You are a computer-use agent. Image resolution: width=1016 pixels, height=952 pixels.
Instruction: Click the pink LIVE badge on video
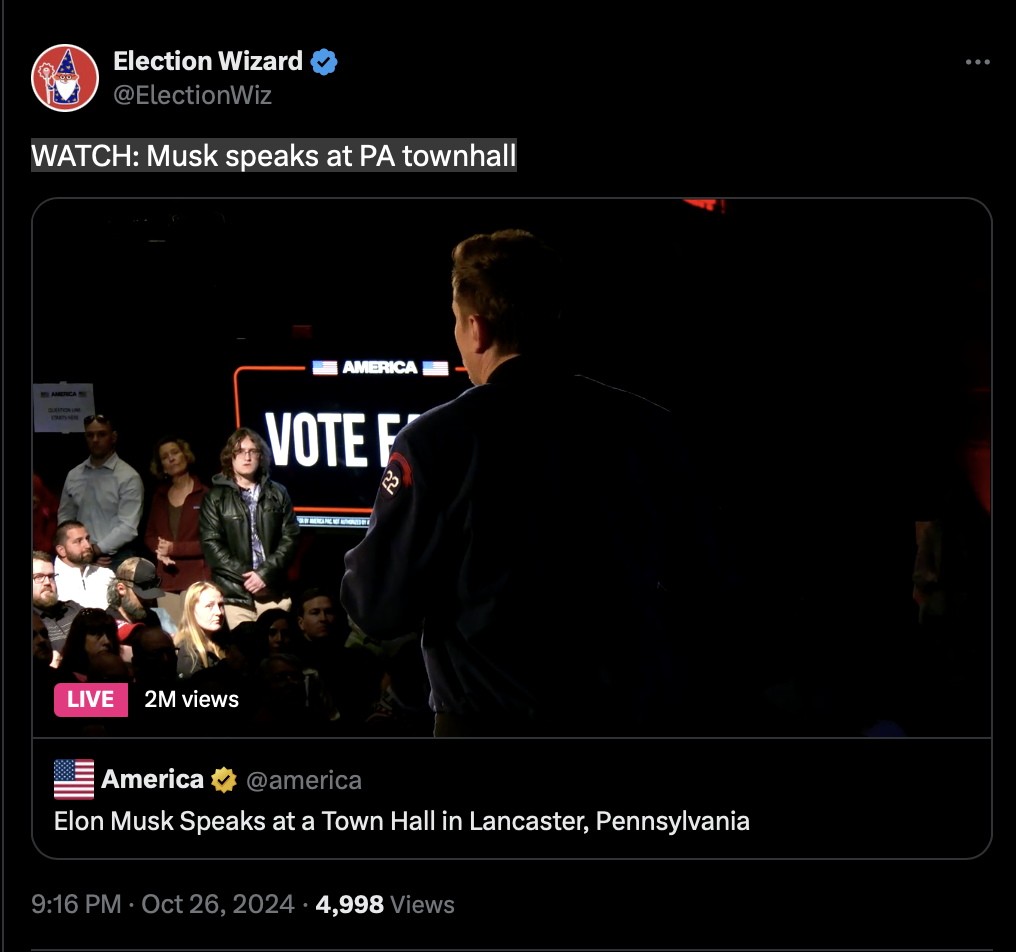coord(91,699)
